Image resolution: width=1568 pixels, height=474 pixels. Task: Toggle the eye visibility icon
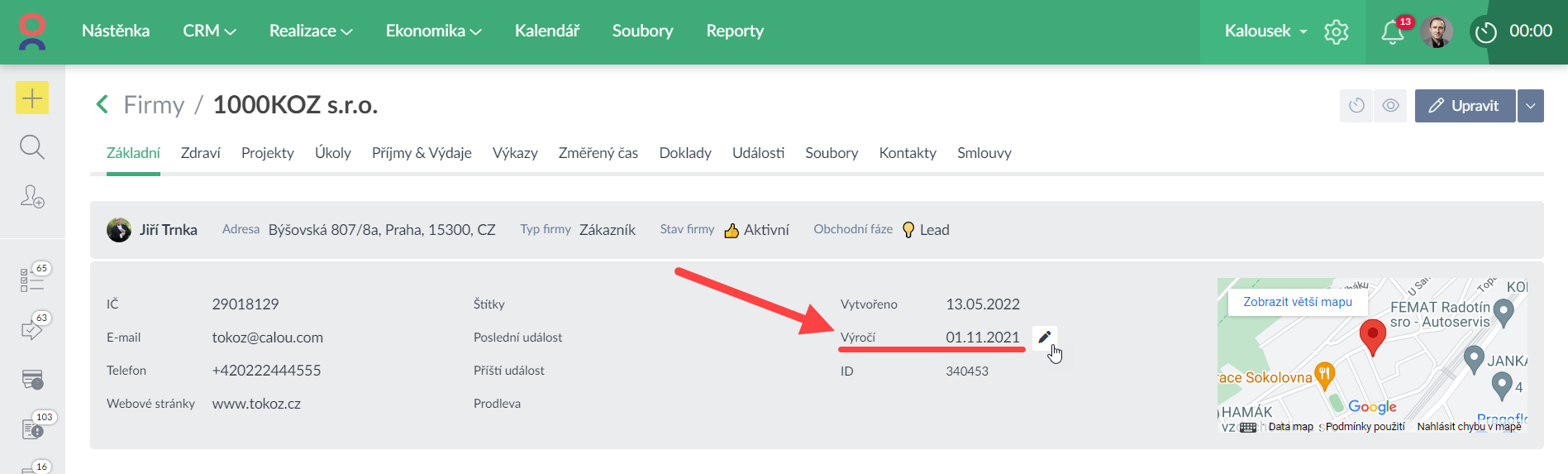(x=1390, y=106)
